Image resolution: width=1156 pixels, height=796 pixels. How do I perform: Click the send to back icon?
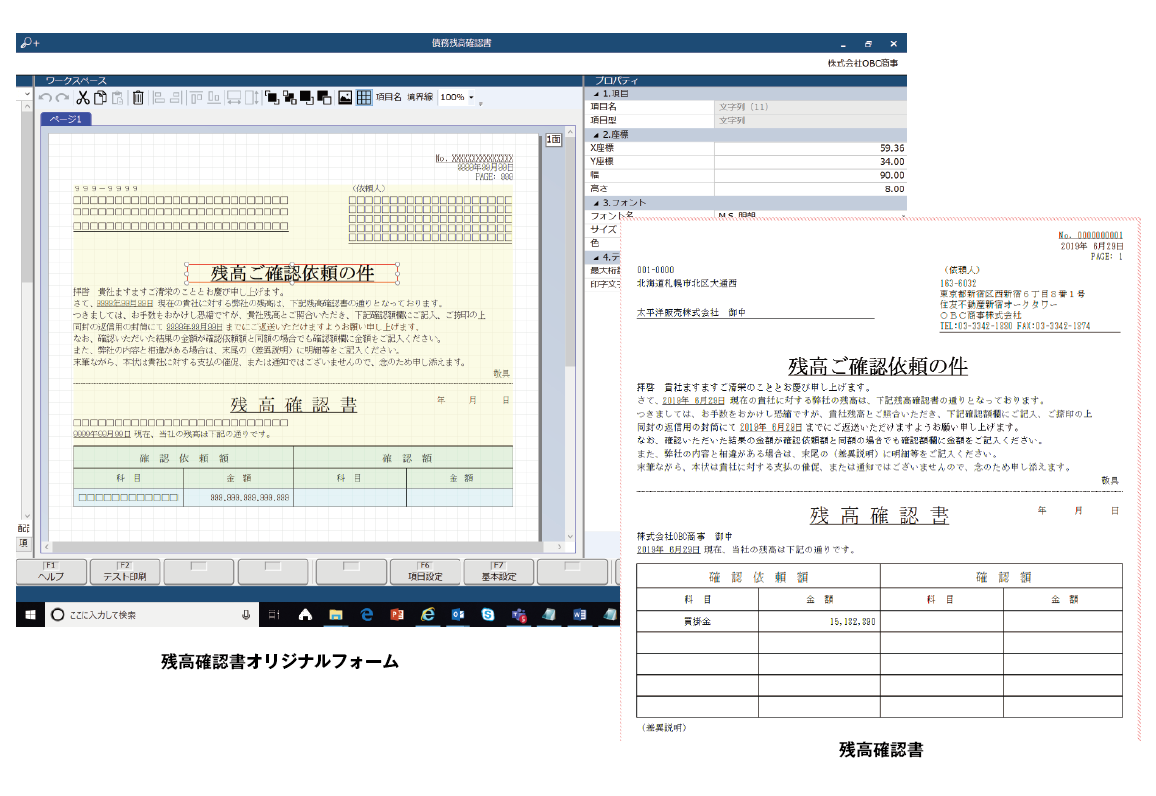(x=290, y=97)
